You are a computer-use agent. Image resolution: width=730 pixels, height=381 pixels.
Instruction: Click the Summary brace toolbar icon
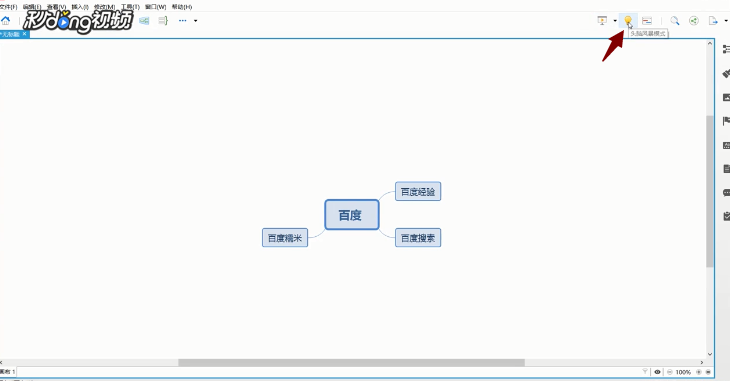coord(163,20)
